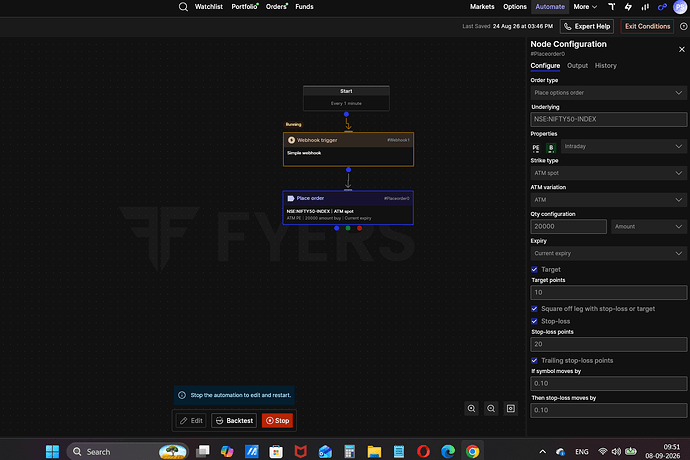Click the blue link chain icon in header
690x460 pixels.
pos(662,7)
